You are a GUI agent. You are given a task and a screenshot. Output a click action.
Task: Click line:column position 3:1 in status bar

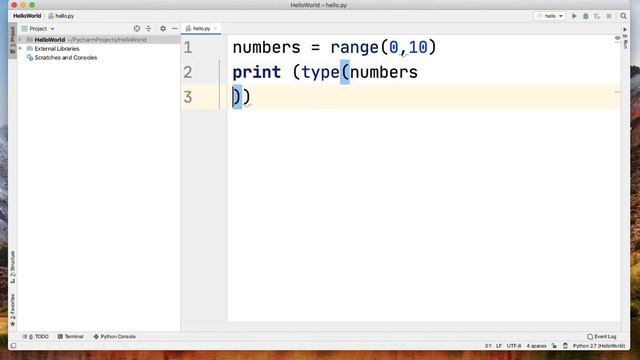click(x=488, y=346)
